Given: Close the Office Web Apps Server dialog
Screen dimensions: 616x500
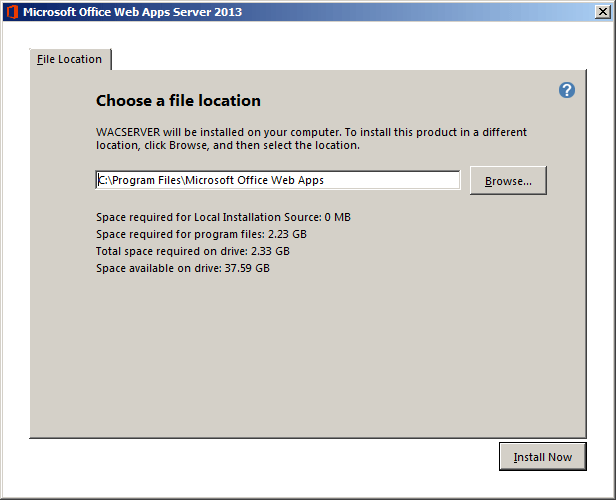Looking at the screenshot, I should (x=603, y=12).
